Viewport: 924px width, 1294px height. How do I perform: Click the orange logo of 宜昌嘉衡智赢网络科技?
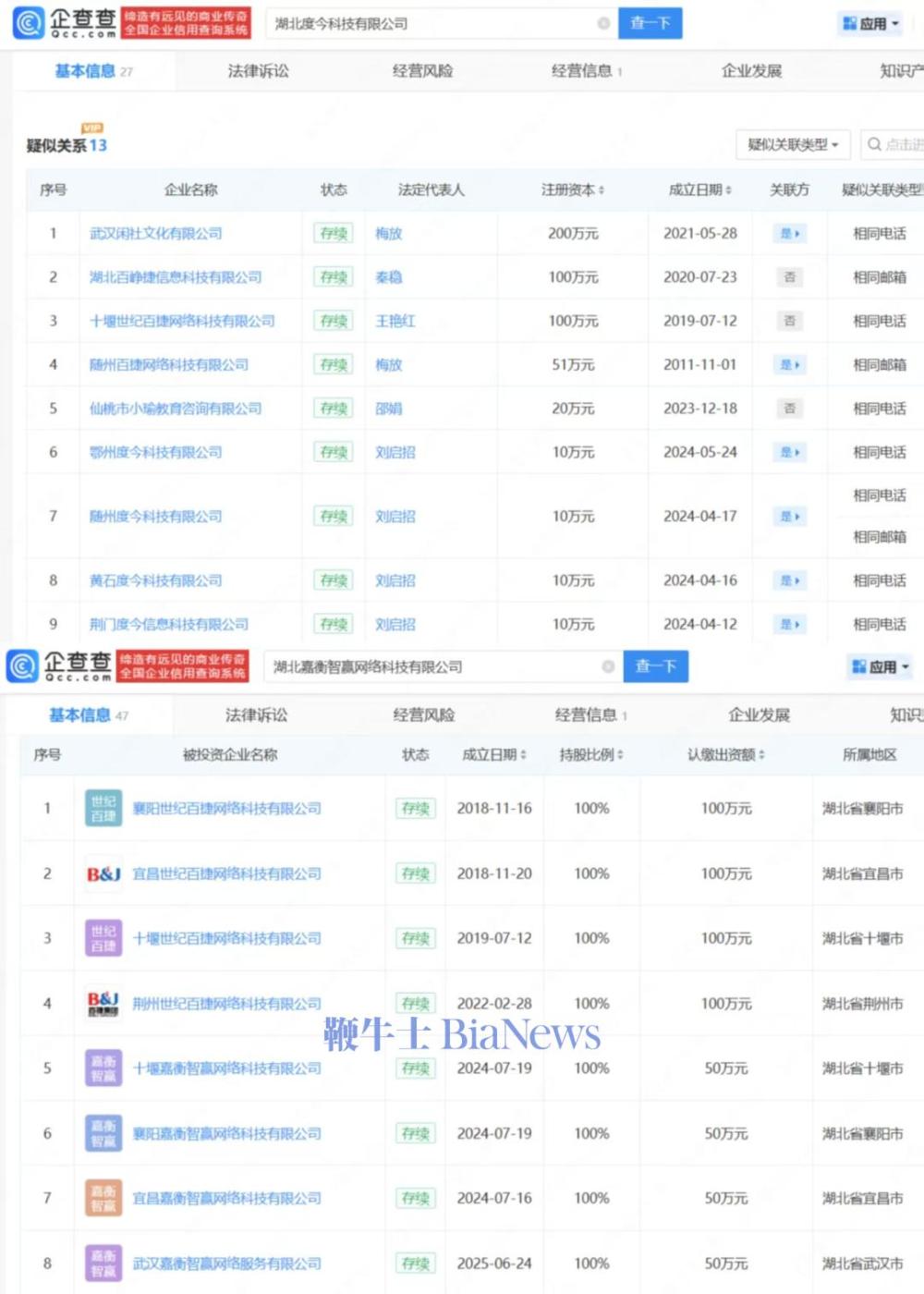103,1198
